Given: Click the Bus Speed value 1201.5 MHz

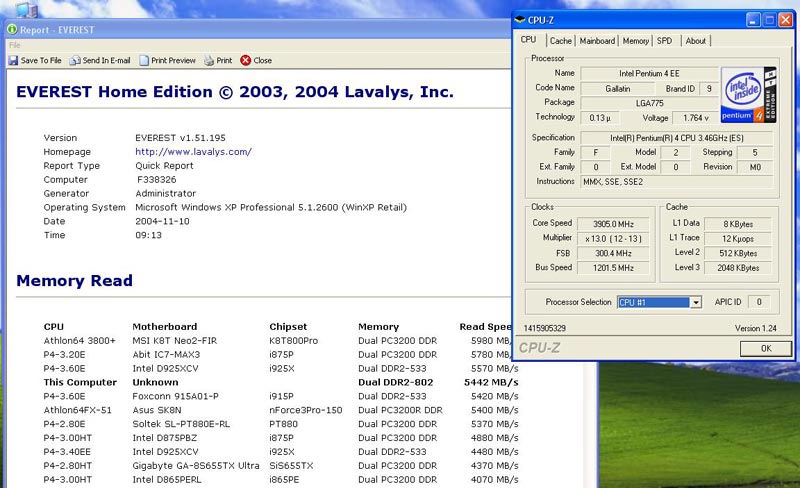Looking at the screenshot, I should (x=613, y=267).
